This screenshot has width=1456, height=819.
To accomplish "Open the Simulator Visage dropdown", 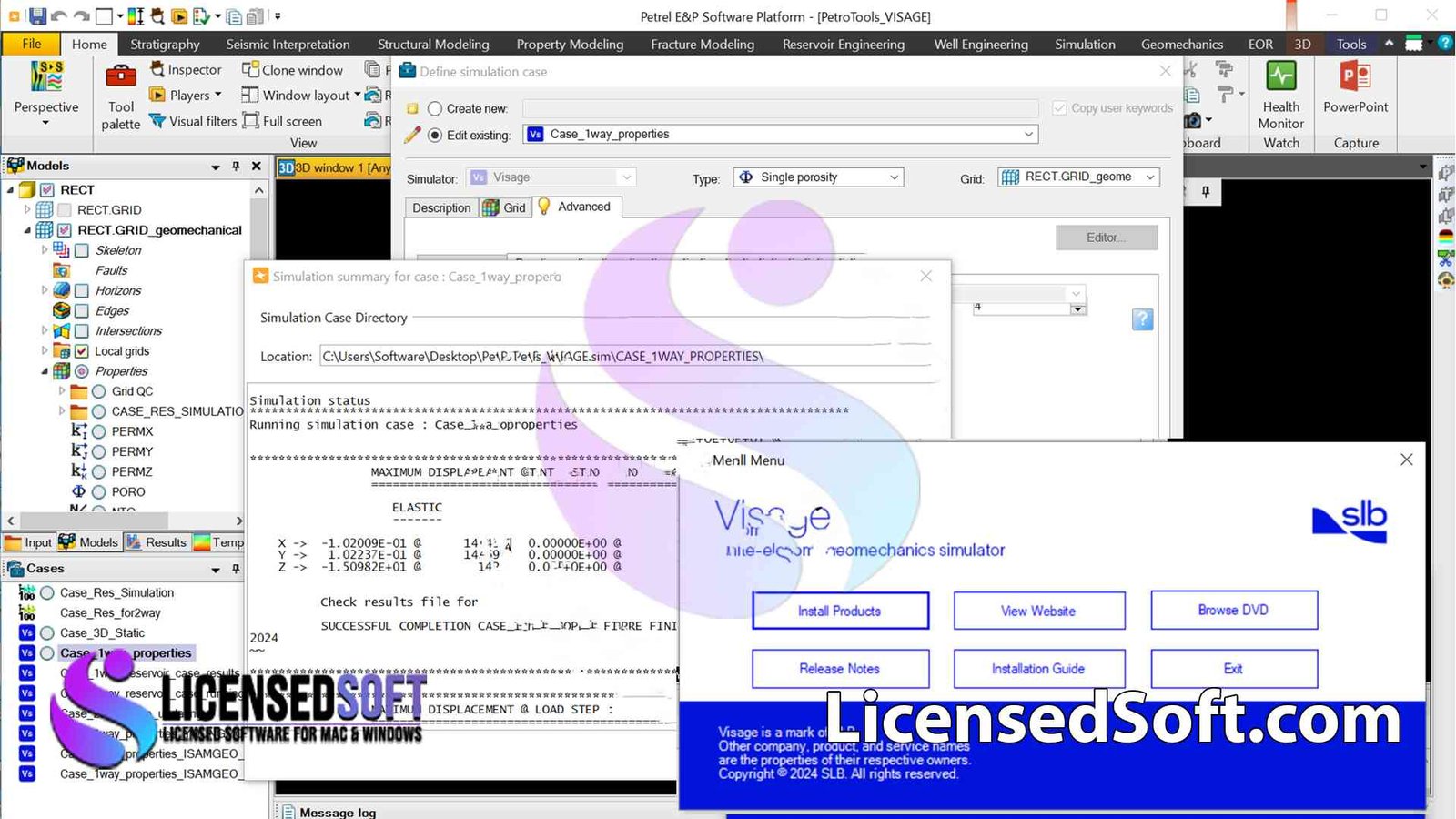I will coord(626,177).
